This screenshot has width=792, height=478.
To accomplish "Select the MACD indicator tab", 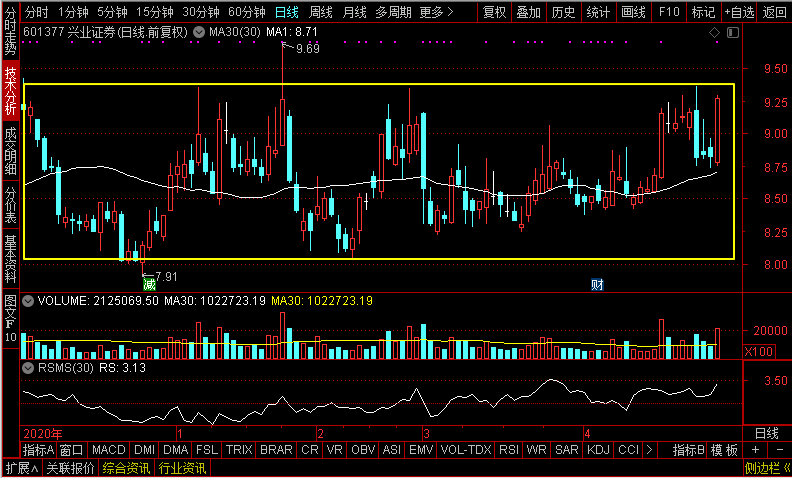I will click(x=109, y=449).
